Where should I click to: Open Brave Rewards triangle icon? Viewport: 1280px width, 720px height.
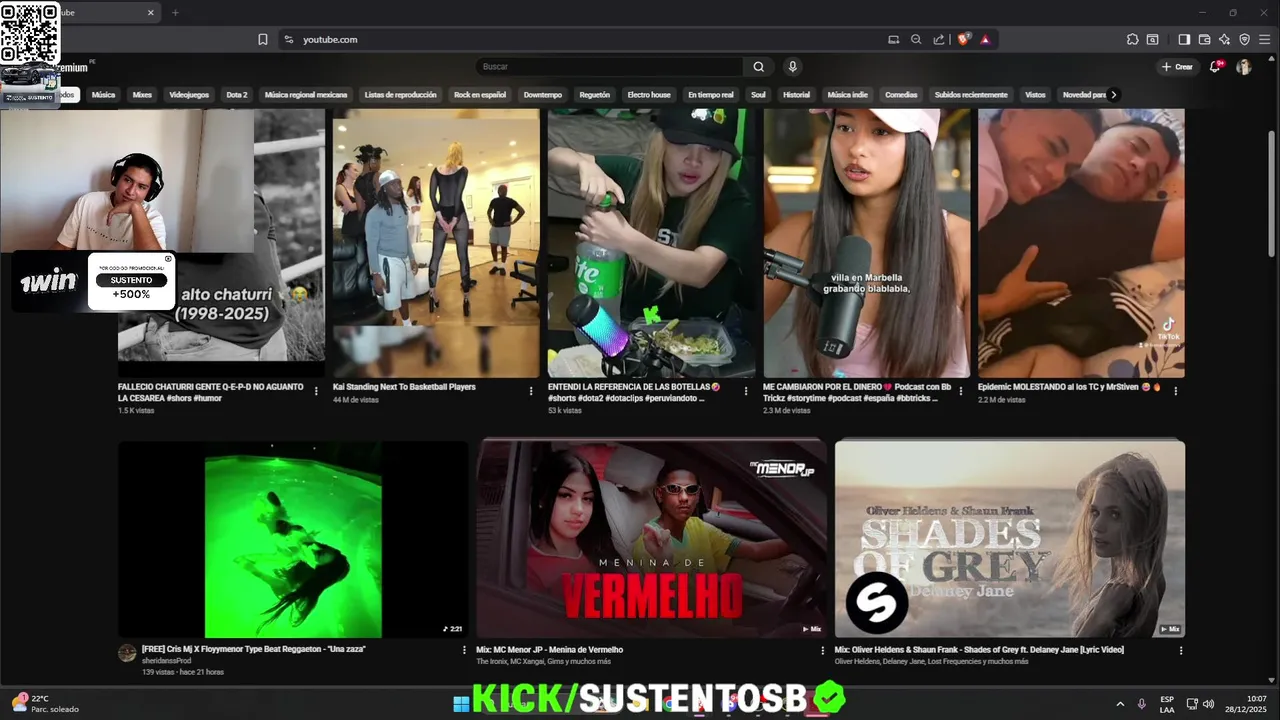coord(985,39)
